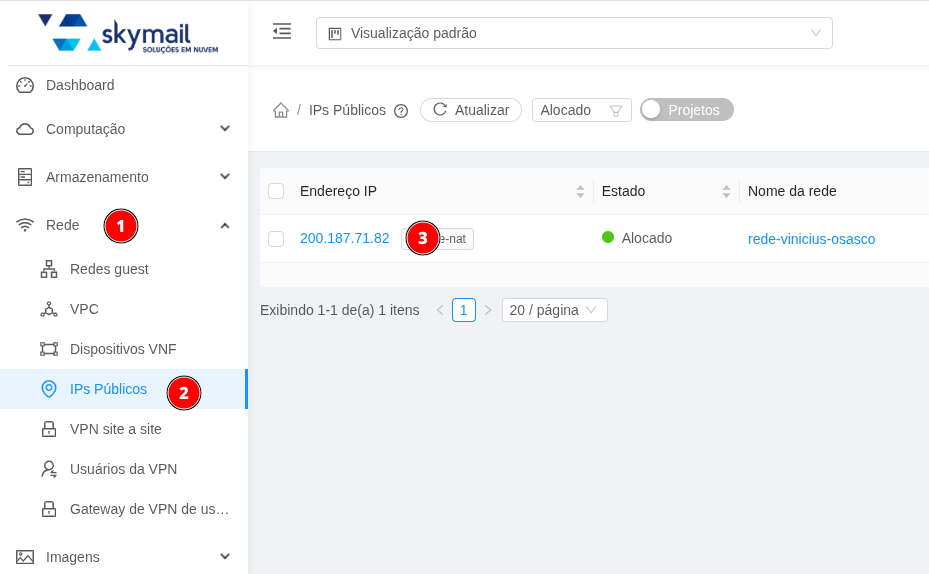The width and height of the screenshot is (929, 574).
Task: Toggle the Projetos switch
Action: [687, 110]
